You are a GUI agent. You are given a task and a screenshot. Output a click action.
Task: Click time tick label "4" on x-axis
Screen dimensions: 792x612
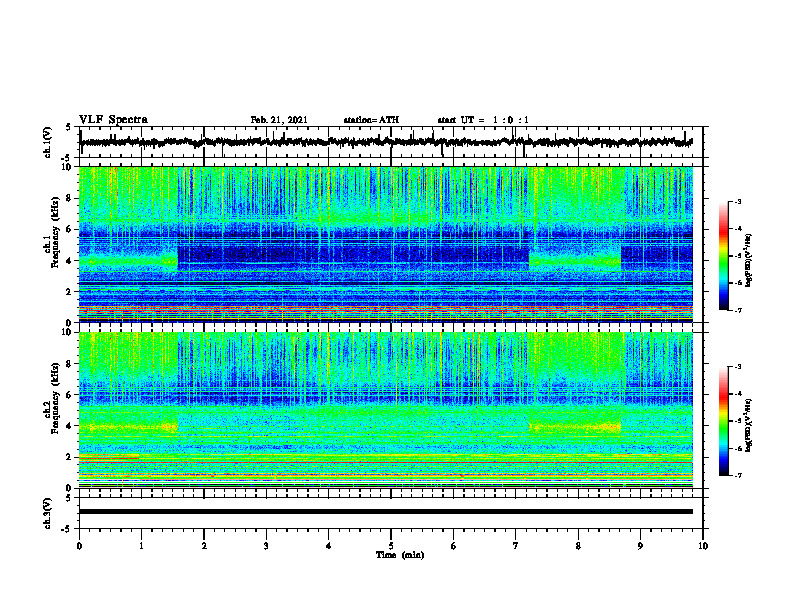click(x=329, y=546)
